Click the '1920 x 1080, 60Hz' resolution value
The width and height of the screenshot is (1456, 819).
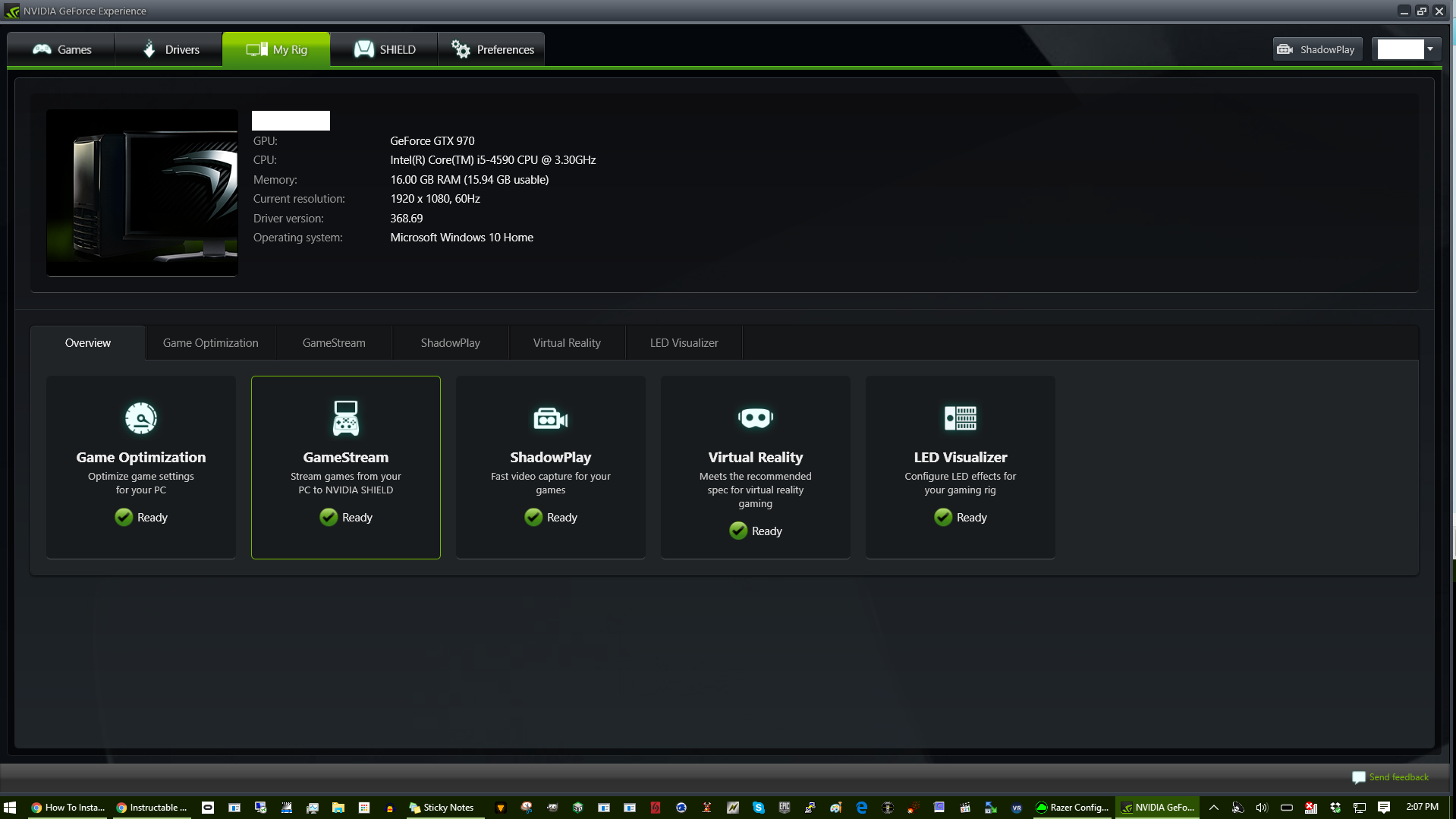coord(436,199)
